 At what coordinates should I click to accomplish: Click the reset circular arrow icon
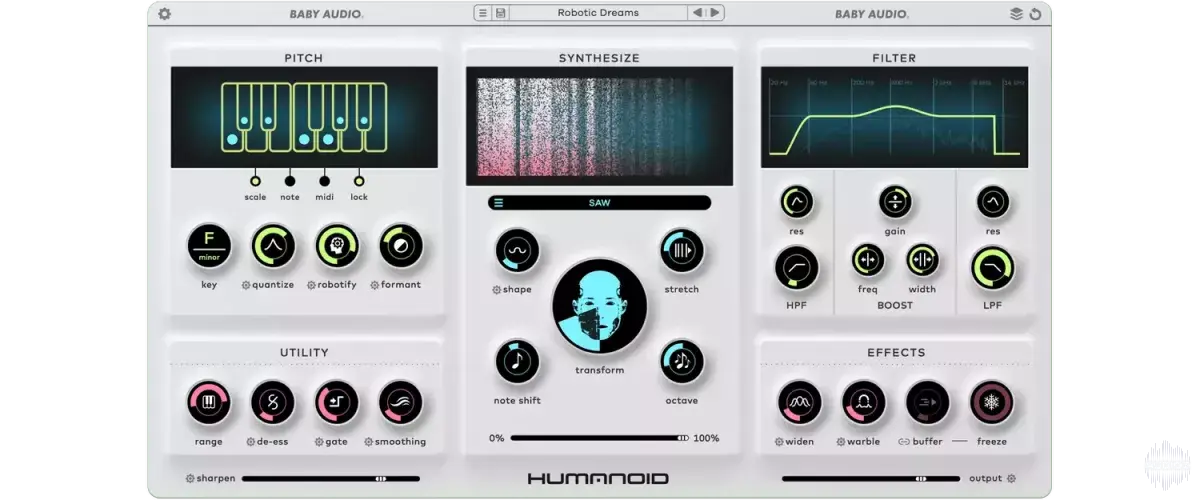click(x=1035, y=14)
